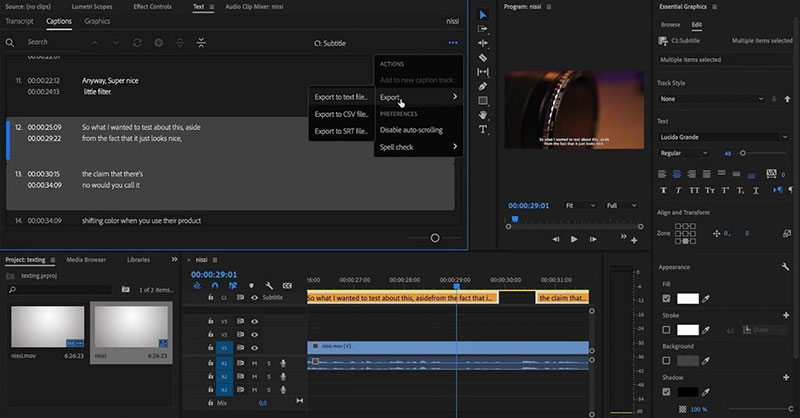Click the fill white color swatch
Screen dimensions: 800x418
coord(688,299)
